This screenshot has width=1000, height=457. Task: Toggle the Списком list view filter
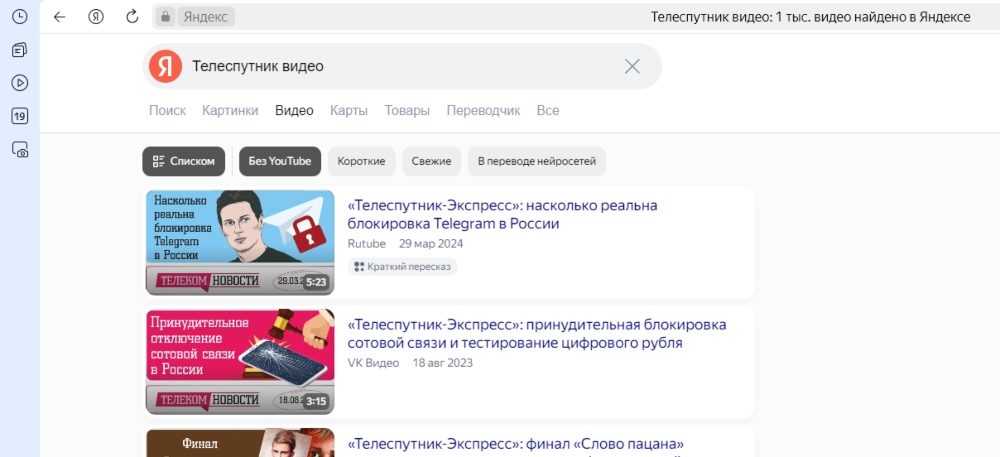click(184, 161)
